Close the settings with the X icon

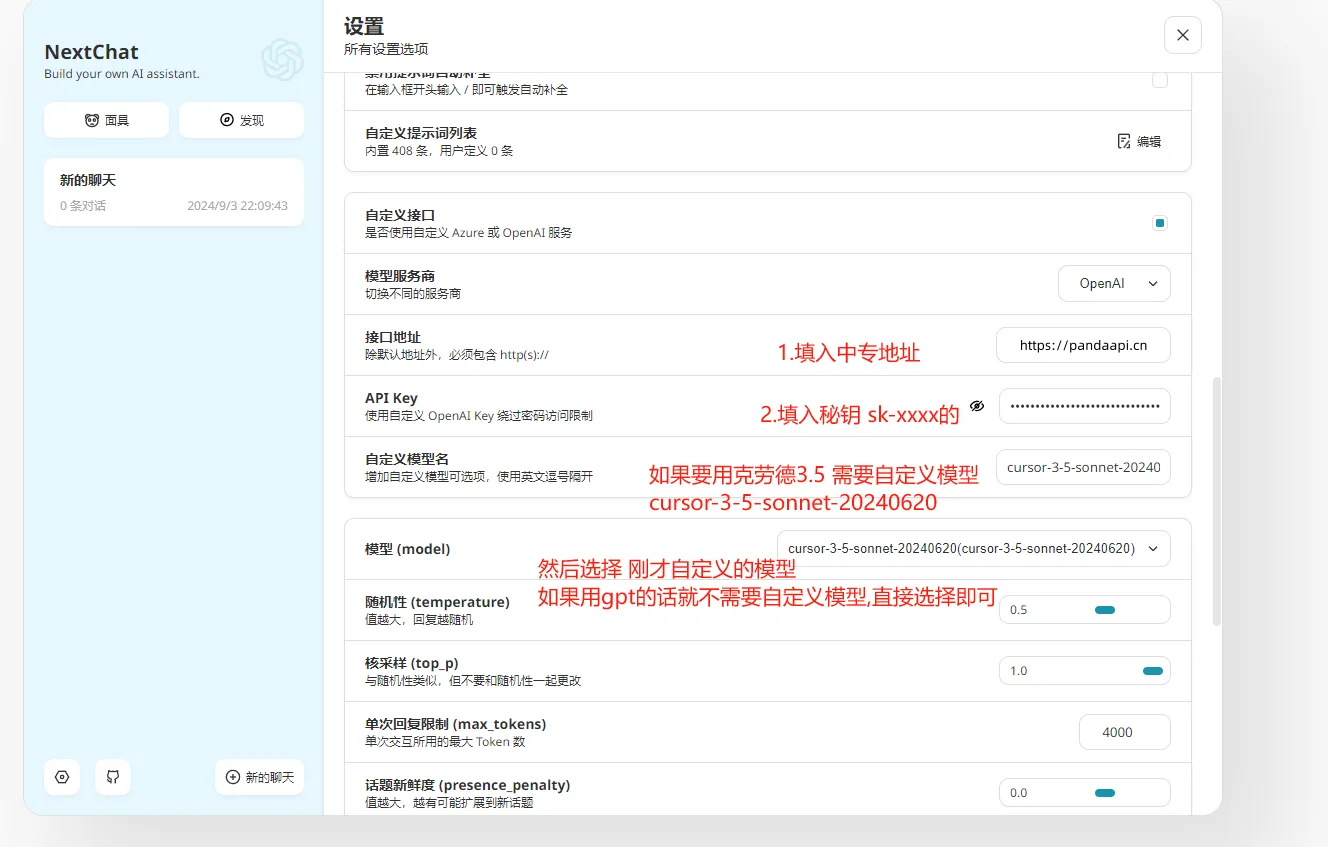tap(1182, 35)
